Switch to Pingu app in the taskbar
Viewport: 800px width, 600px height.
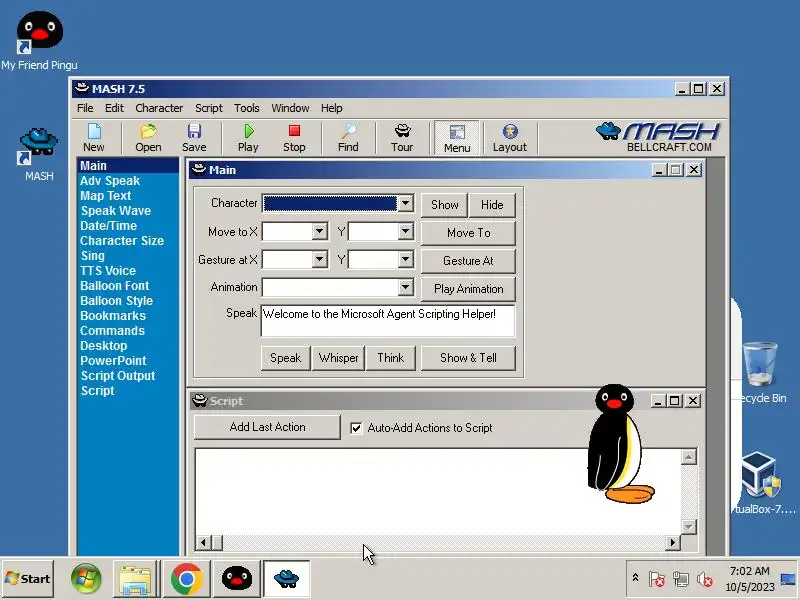pyautogui.click(x=236, y=579)
